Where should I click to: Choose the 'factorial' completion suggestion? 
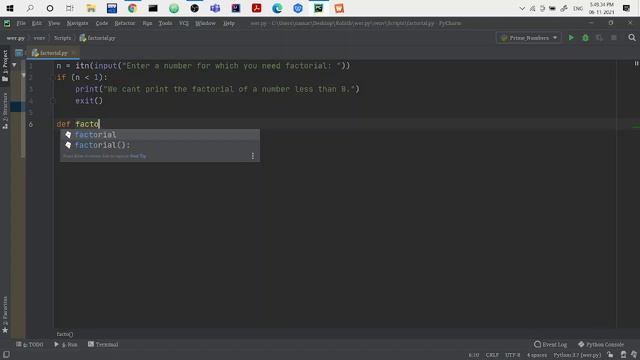click(x=160, y=134)
